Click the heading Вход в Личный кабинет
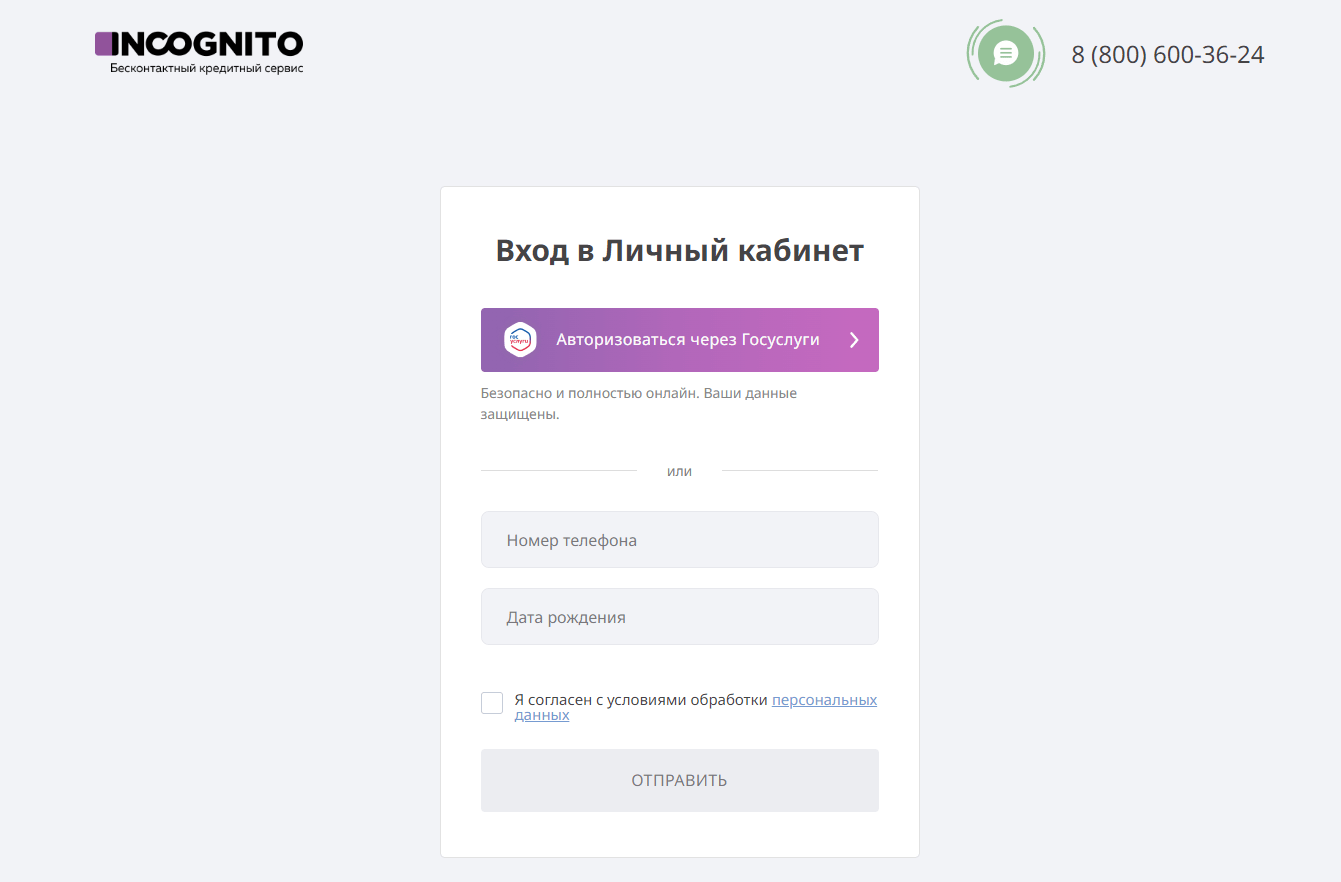 coord(680,250)
